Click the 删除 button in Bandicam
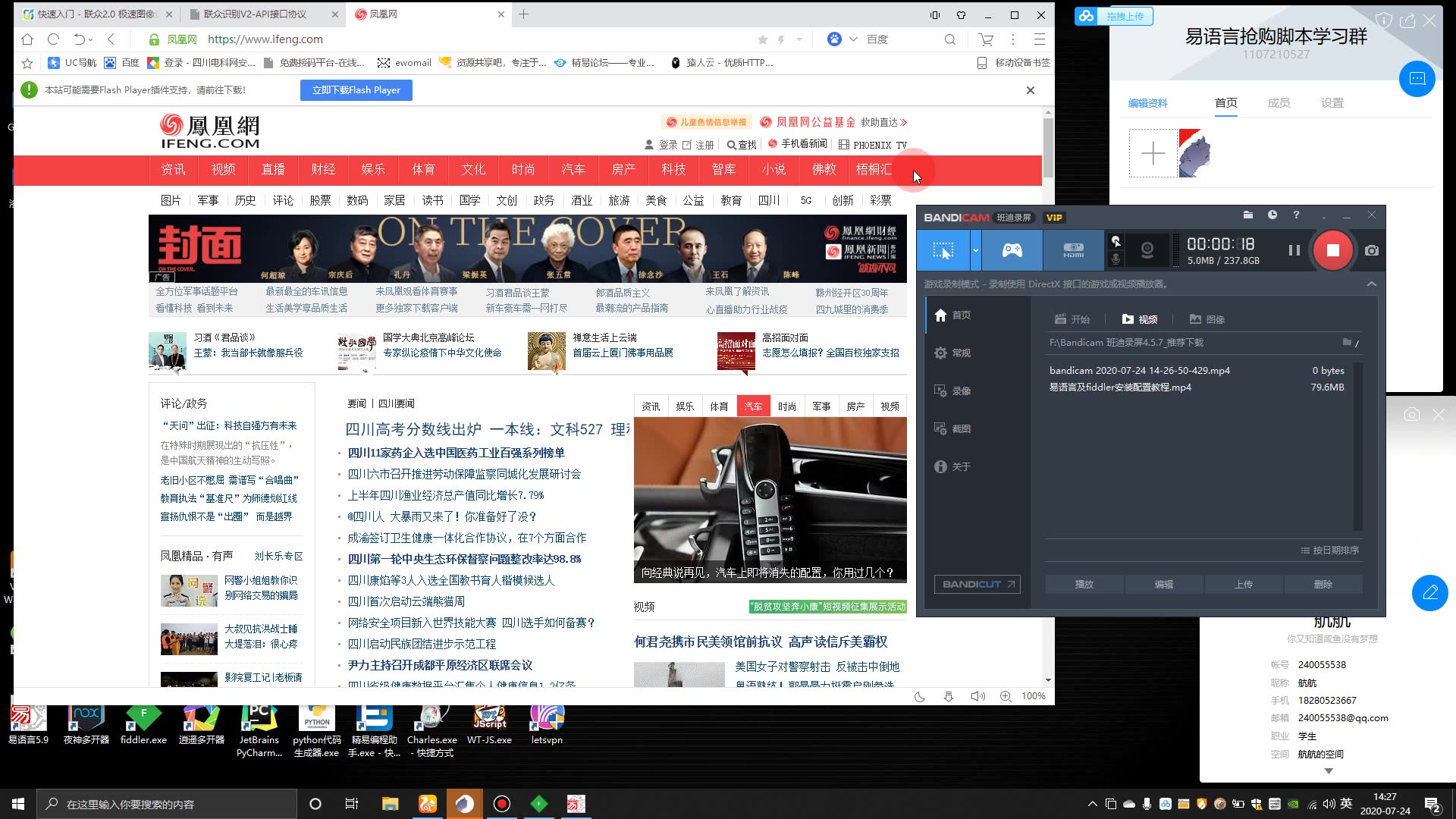1456x819 pixels. (1323, 584)
